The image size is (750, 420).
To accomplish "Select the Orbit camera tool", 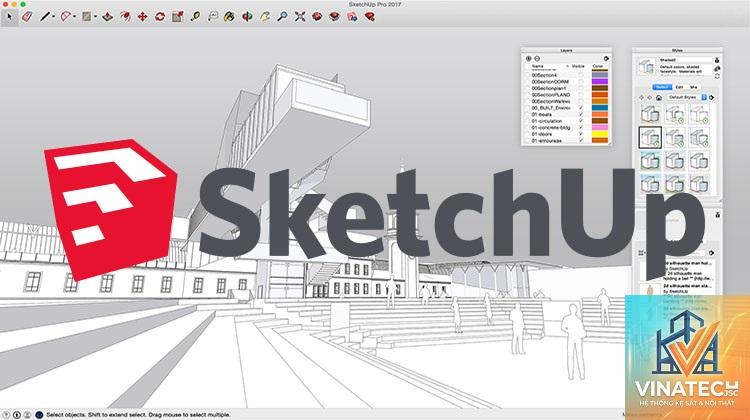I will 247,17.
